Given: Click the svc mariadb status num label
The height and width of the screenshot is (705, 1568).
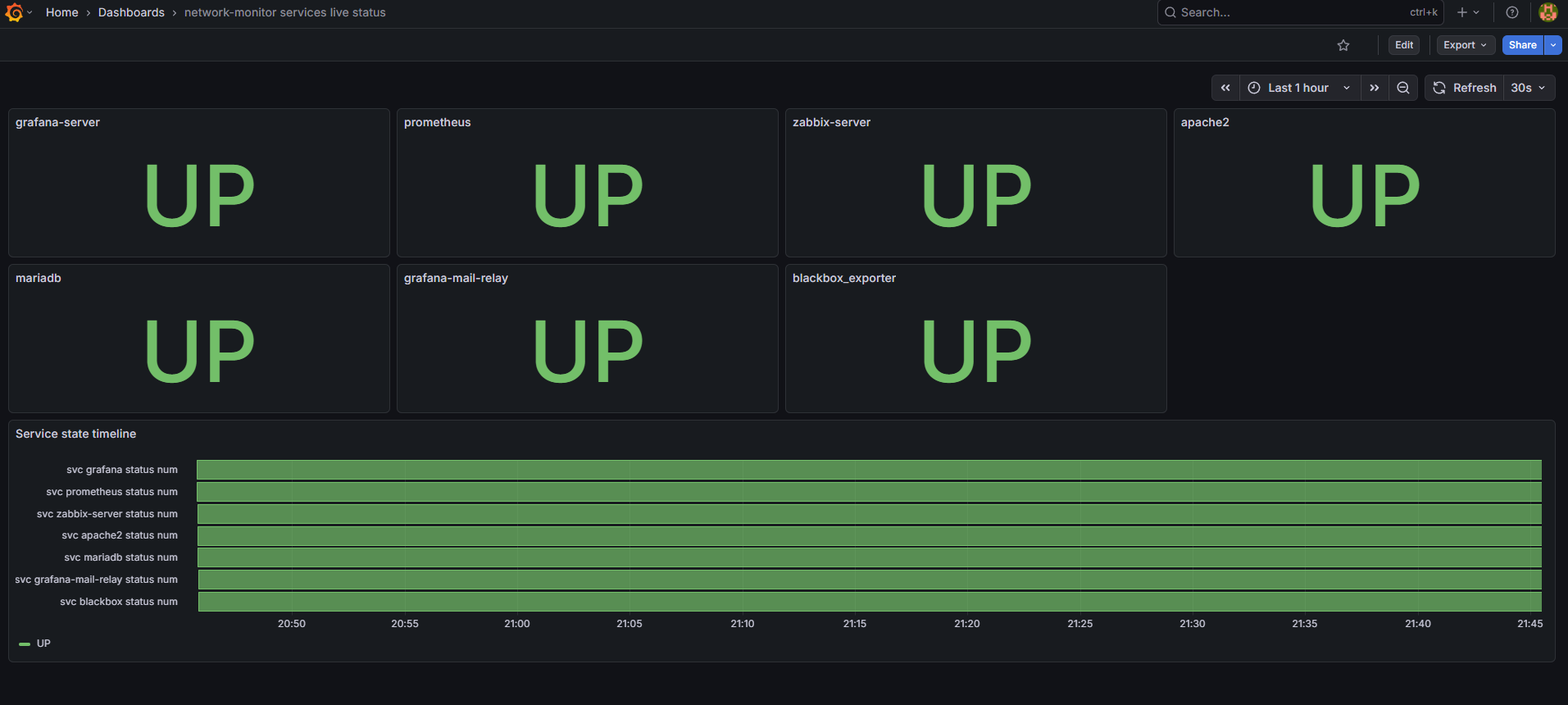Looking at the screenshot, I should 121,557.
